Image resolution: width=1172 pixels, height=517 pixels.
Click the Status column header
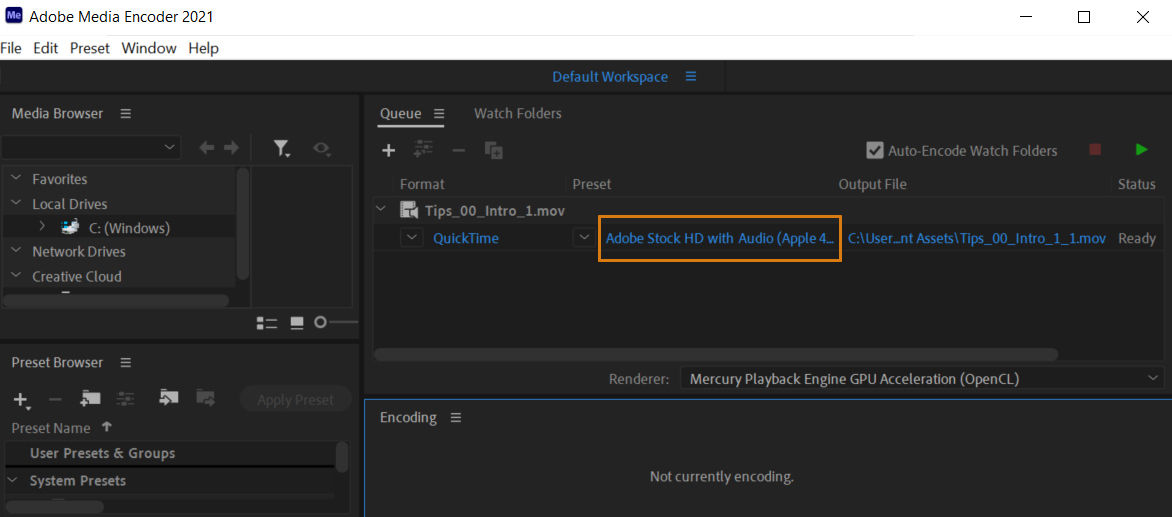click(1136, 184)
